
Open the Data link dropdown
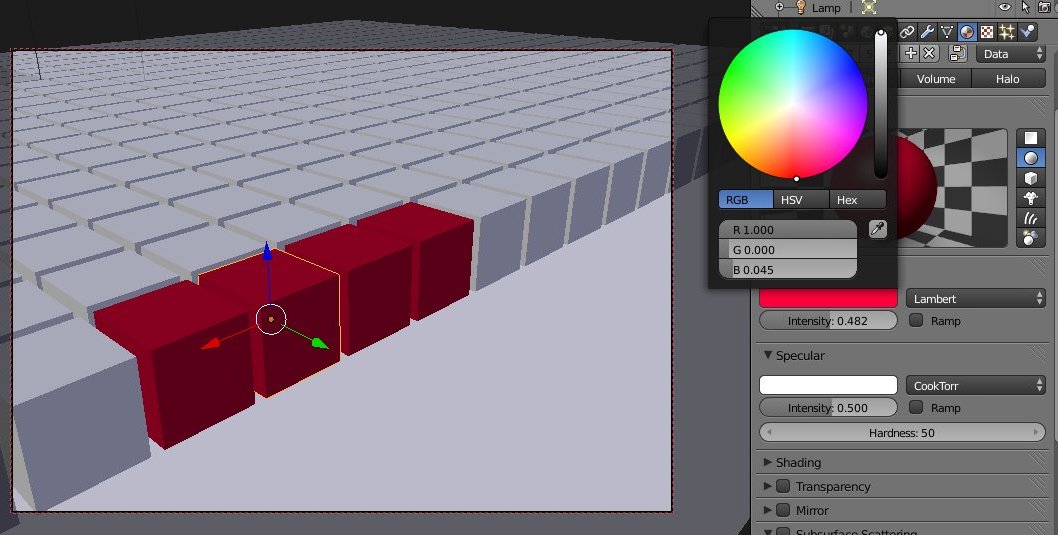1009,54
